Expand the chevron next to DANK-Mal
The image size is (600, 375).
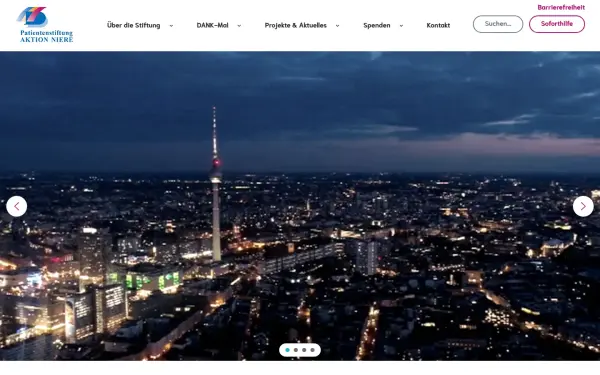[239, 26]
